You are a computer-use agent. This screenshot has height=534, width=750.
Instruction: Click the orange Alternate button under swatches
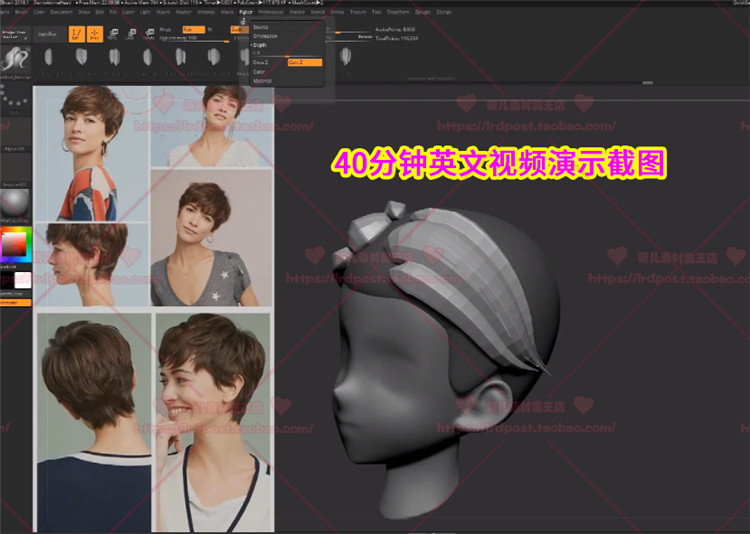pos(15,301)
